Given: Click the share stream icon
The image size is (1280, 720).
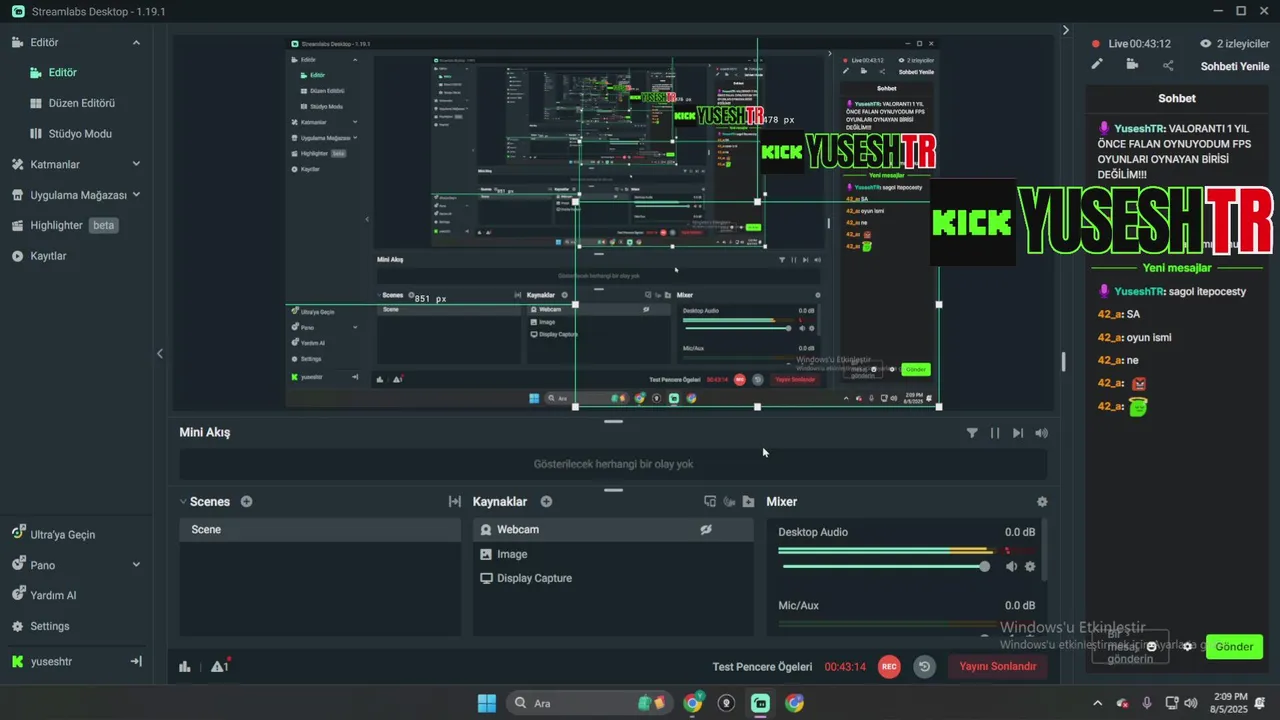Looking at the screenshot, I should 1168,66.
